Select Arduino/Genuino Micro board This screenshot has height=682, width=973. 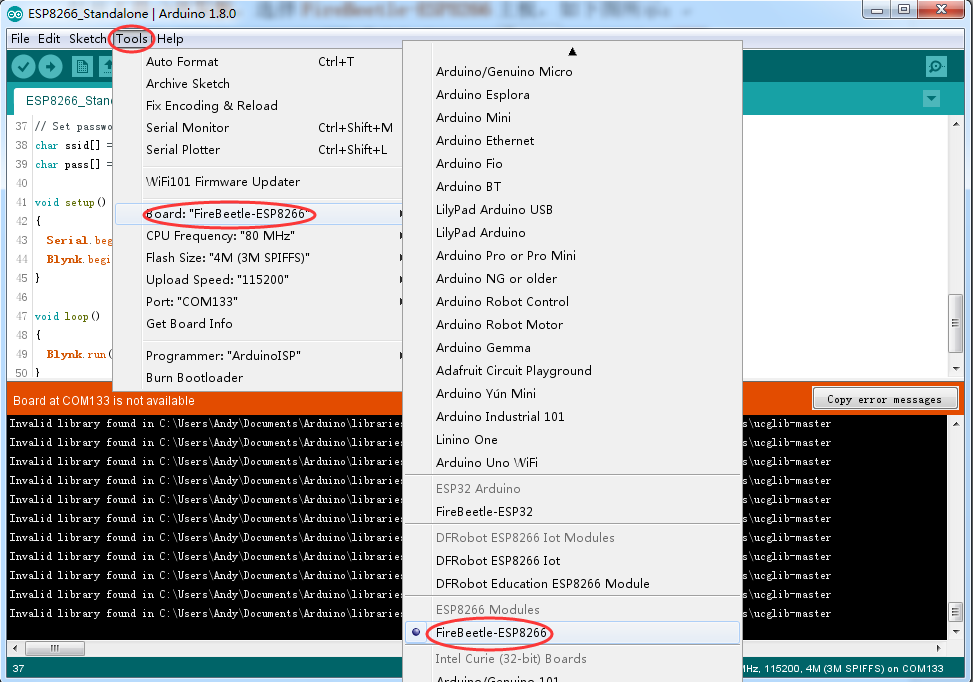click(573, 72)
